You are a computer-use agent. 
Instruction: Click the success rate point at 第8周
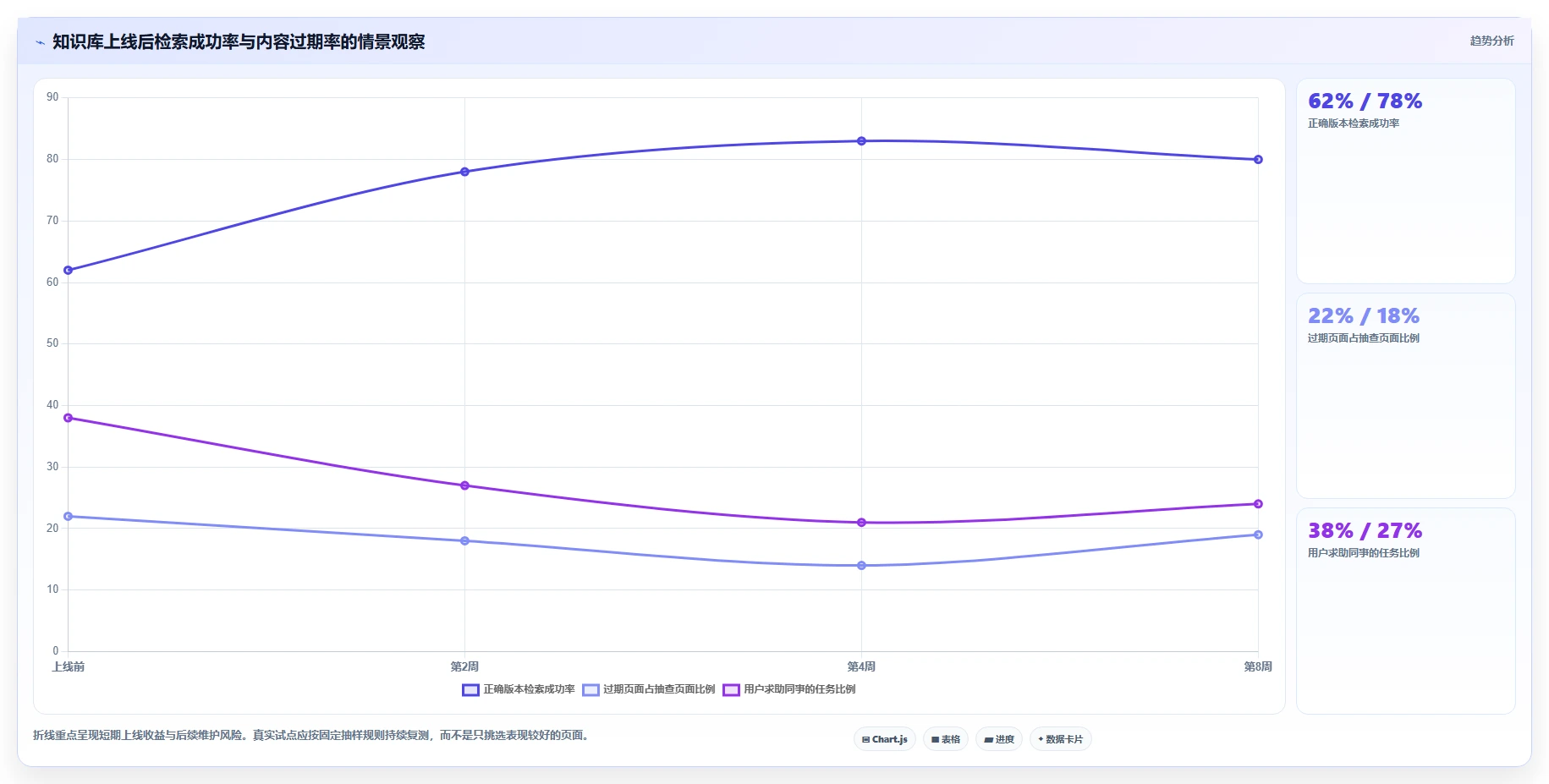[1258, 160]
